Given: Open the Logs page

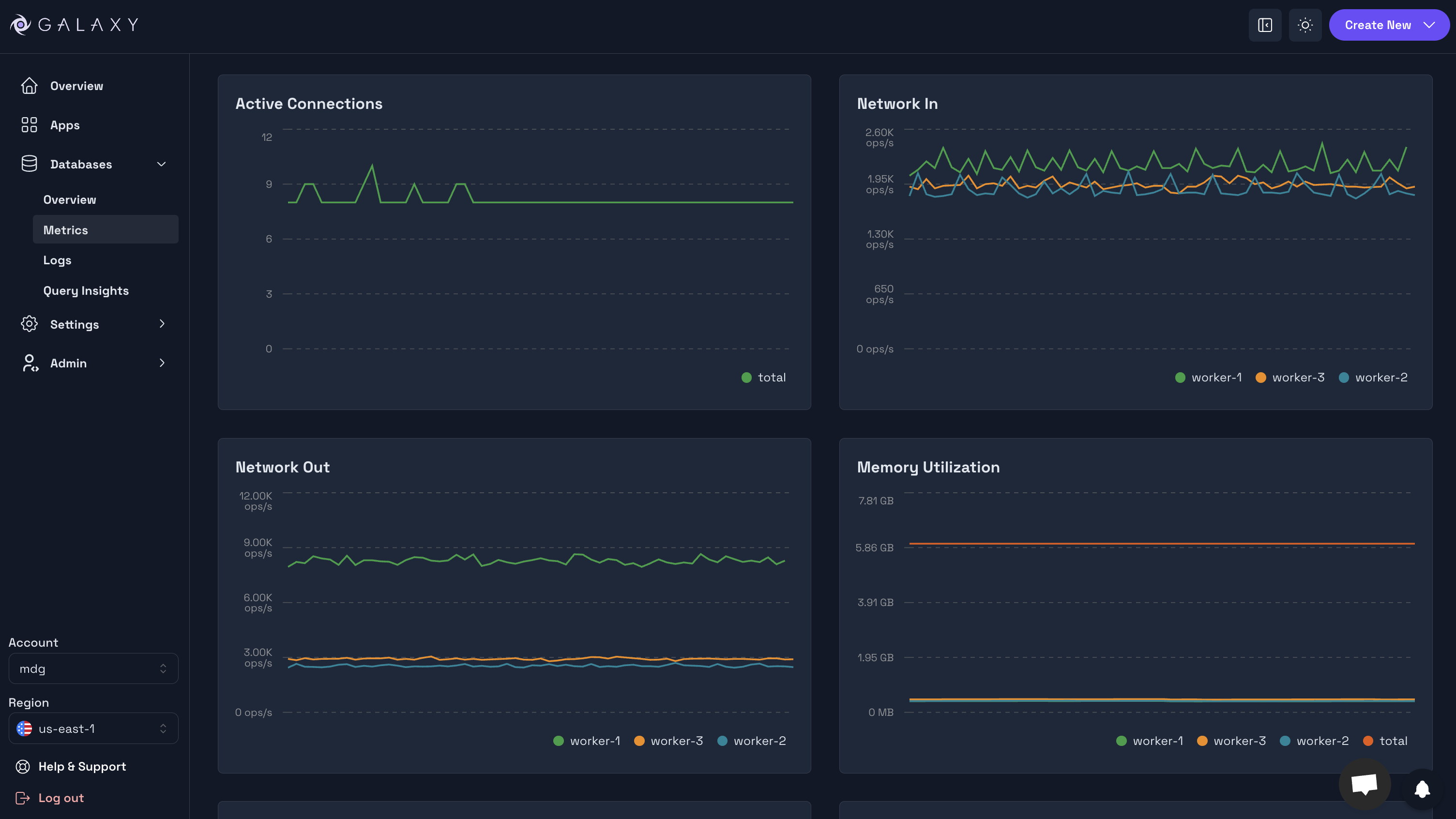Looking at the screenshot, I should [57, 260].
